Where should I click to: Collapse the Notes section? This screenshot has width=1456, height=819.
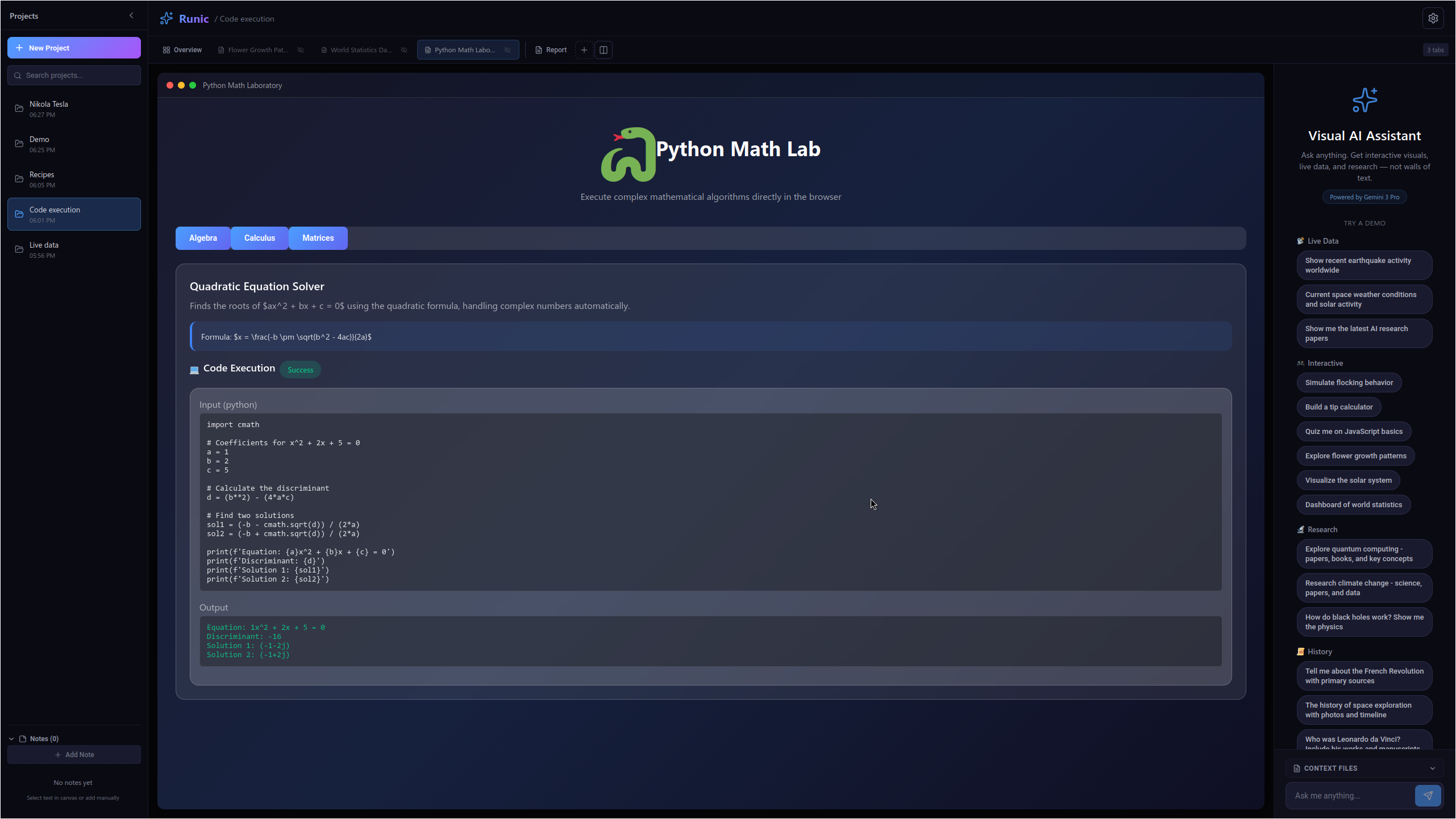(x=11, y=739)
